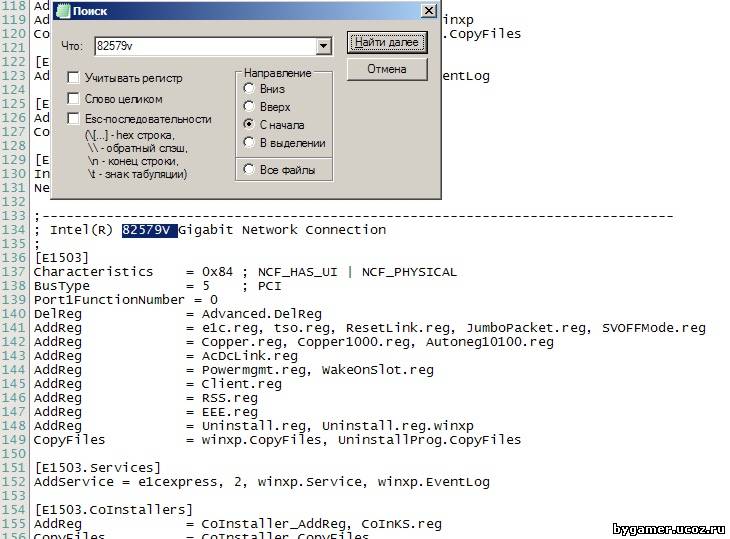Click UninstallProg.CopyFiles on line 149
The height and width of the screenshot is (539, 730).
point(429,439)
